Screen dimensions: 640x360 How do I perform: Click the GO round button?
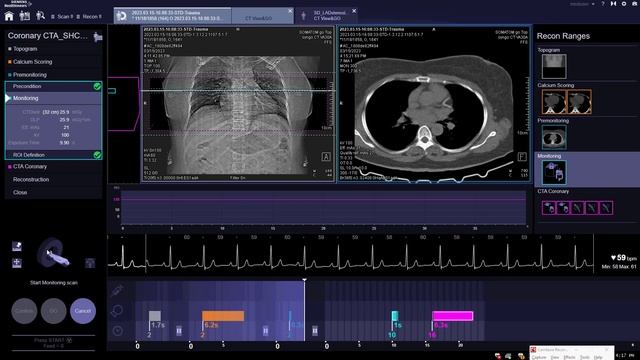53,311
